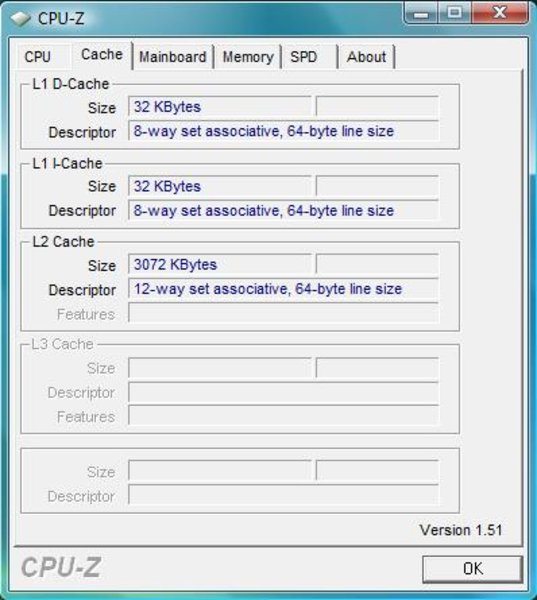This screenshot has width=537, height=600.
Task: Open the SPD tab
Action: [304, 57]
